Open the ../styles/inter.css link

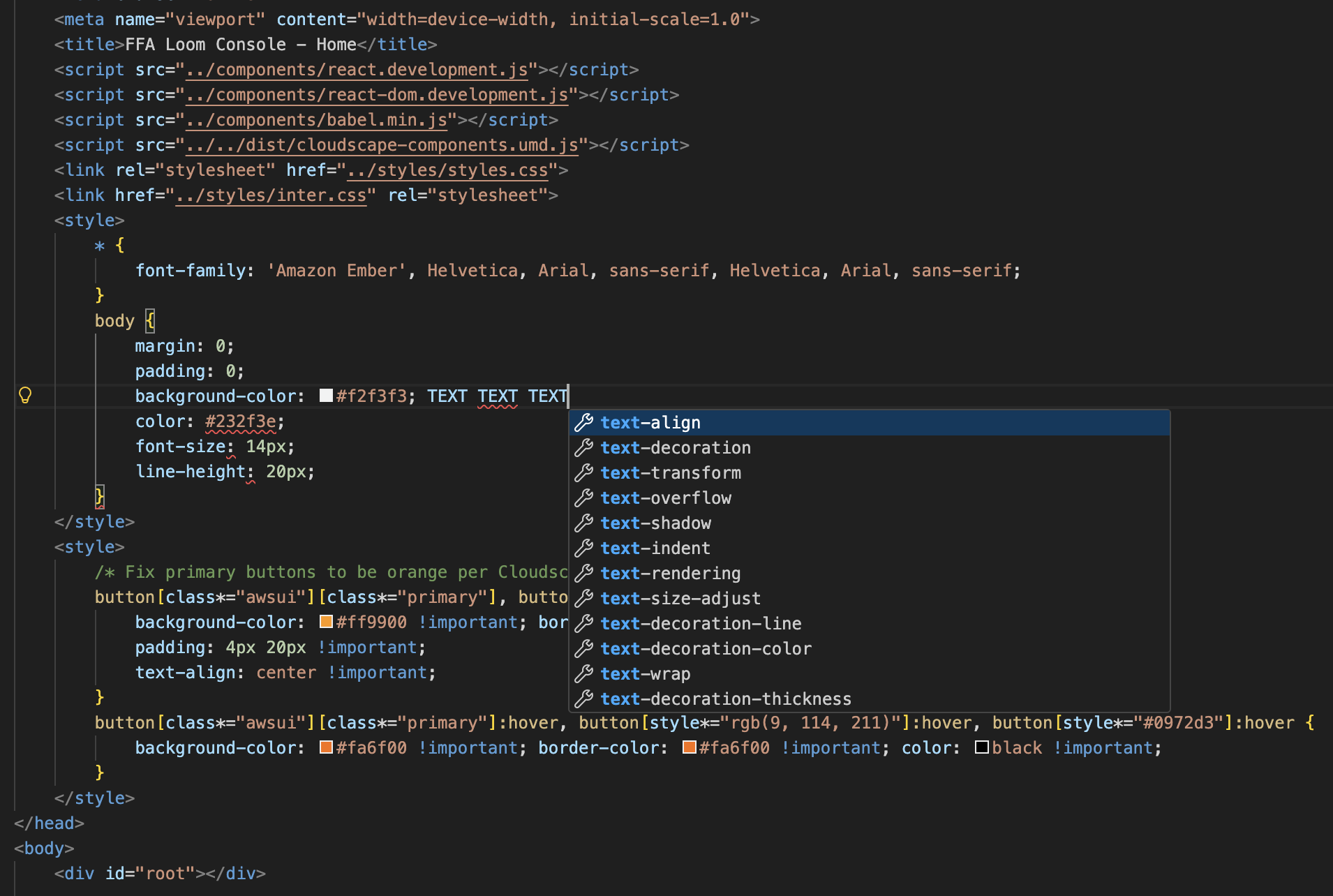pyautogui.click(x=271, y=195)
